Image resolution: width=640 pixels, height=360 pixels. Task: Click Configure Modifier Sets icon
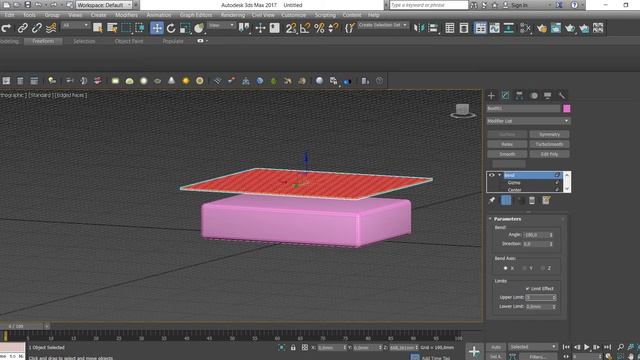click(546, 200)
